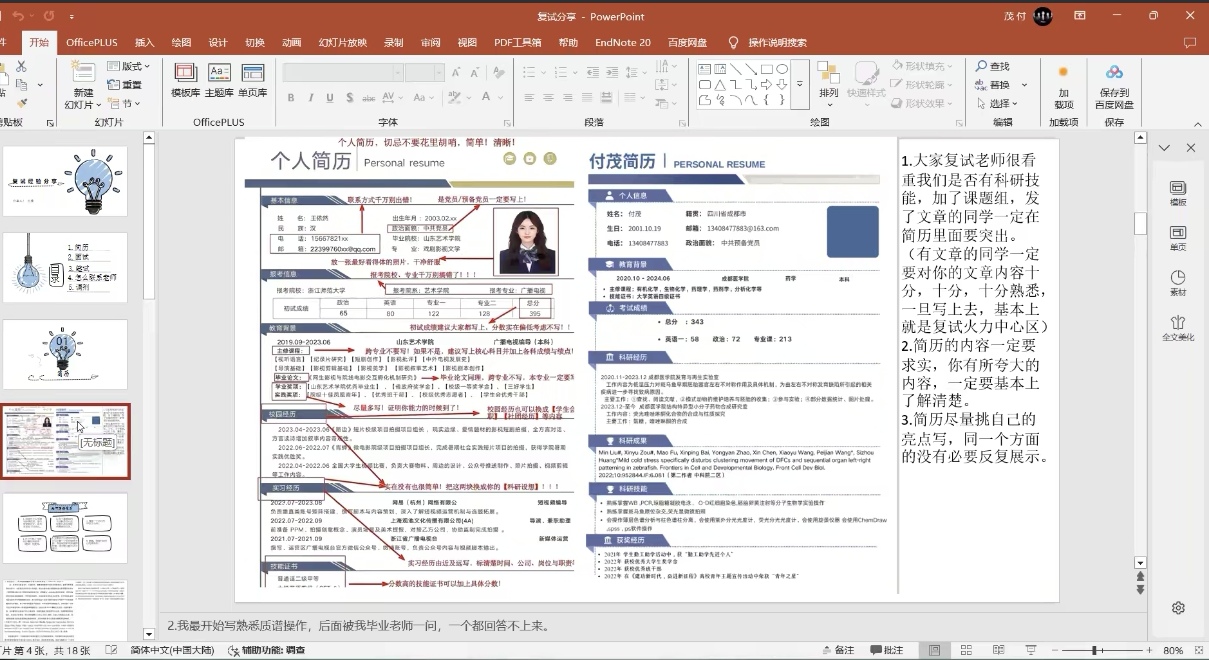Open the 主题库 theme library

pyautogui.click(x=219, y=80)
